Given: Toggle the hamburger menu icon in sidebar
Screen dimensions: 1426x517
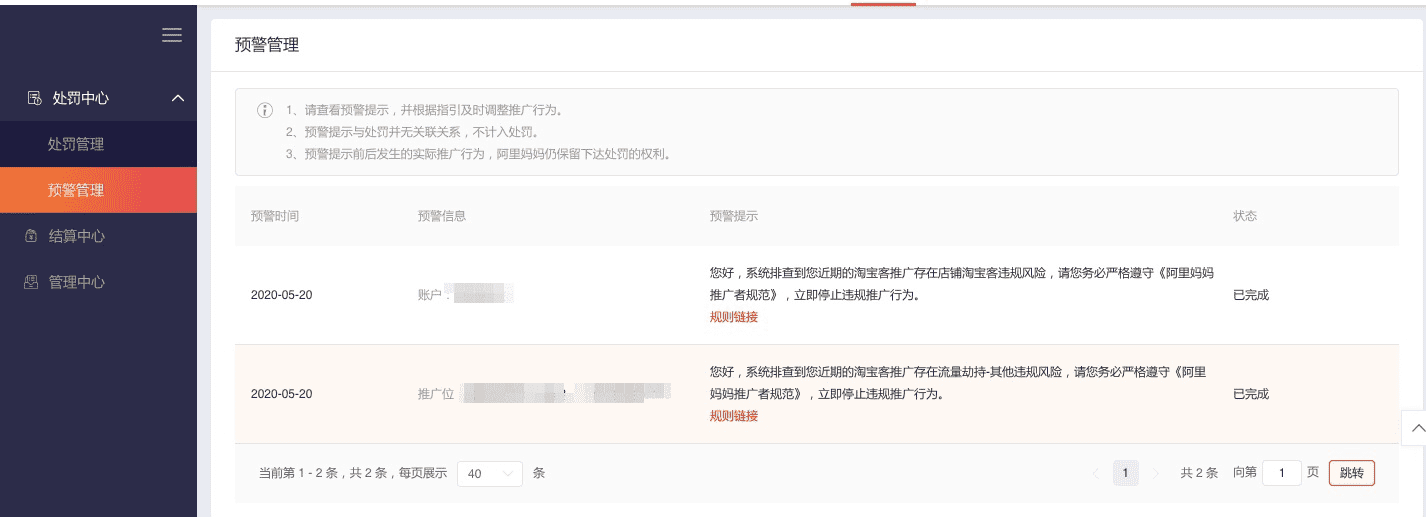Looking at the screenshot, I should click(x=172, y=35).
